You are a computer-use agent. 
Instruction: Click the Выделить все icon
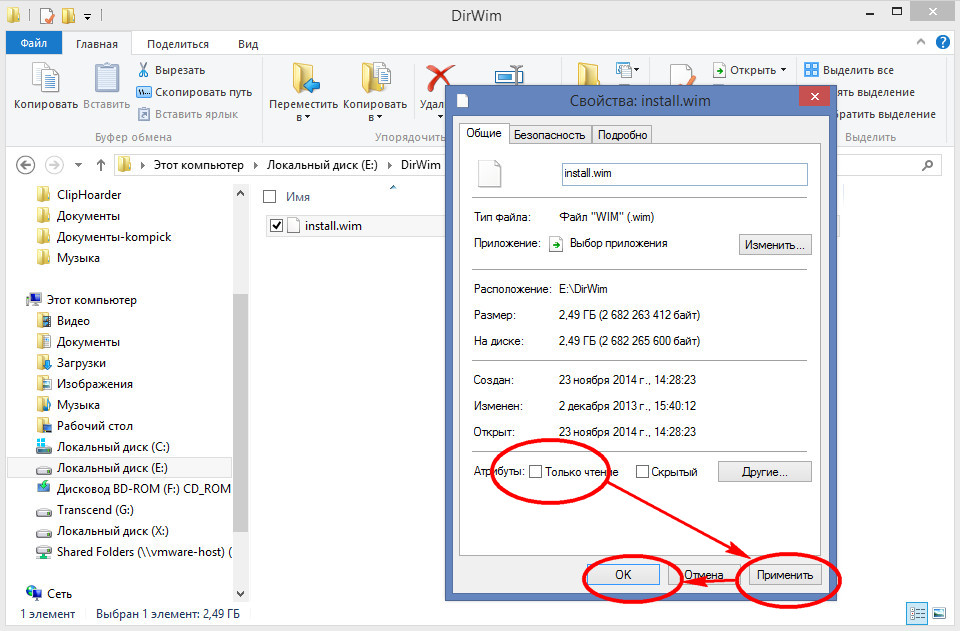coord(811,70)
